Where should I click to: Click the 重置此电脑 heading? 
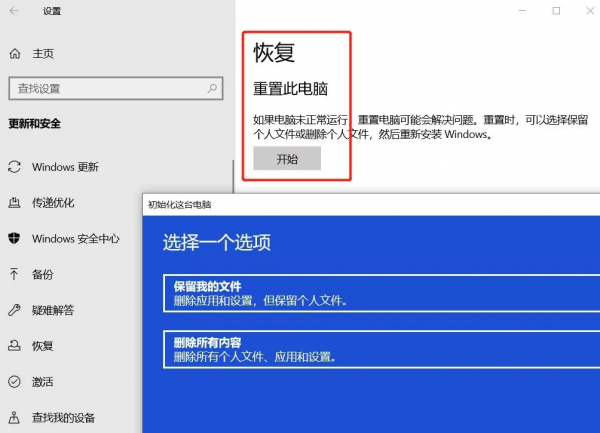[290, 89]
